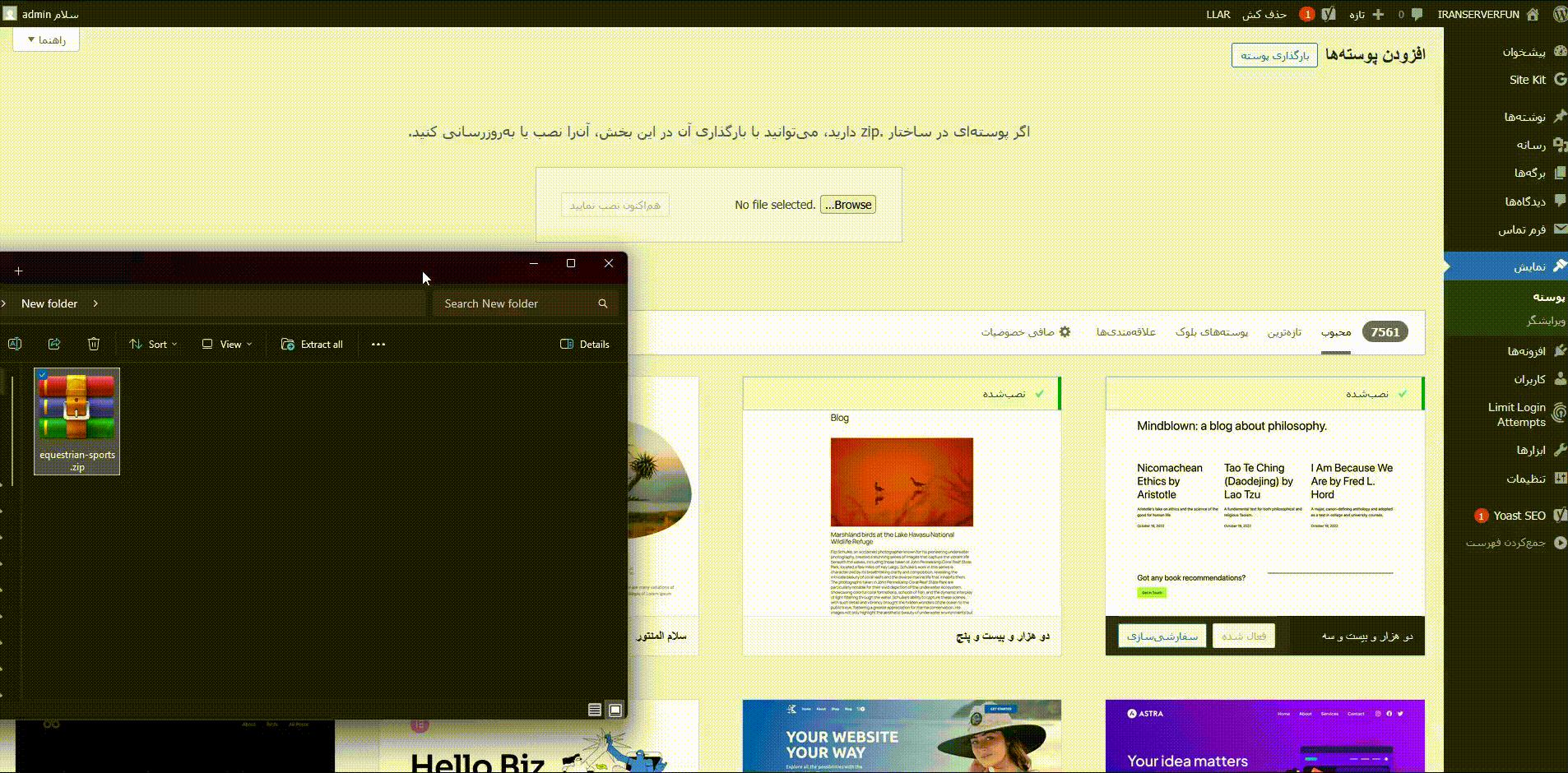1568x773 pixels.
Task: Open the Sort dropdown
Action: 153,344
